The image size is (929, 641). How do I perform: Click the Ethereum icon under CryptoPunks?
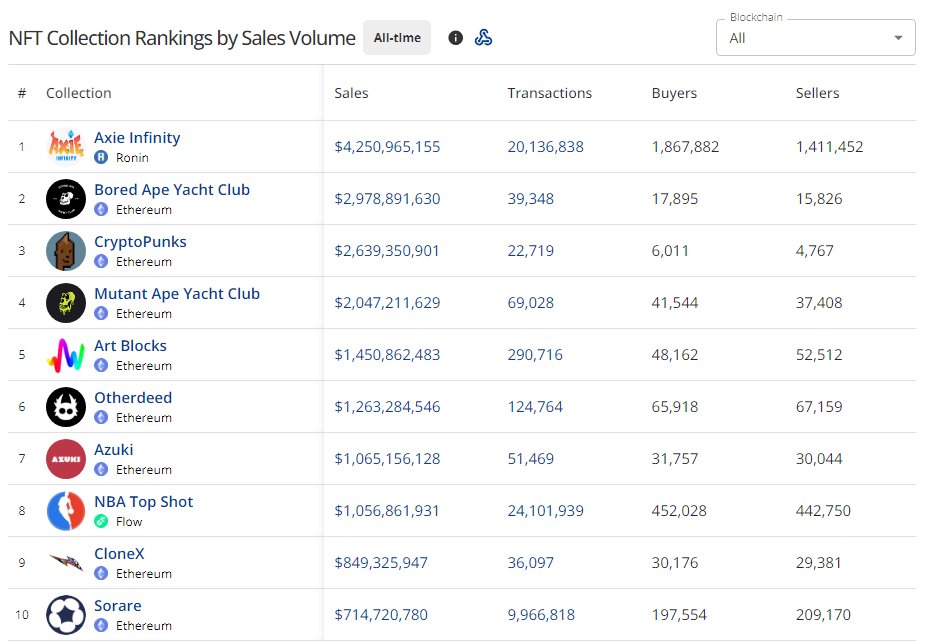click(x=101, y=261)
